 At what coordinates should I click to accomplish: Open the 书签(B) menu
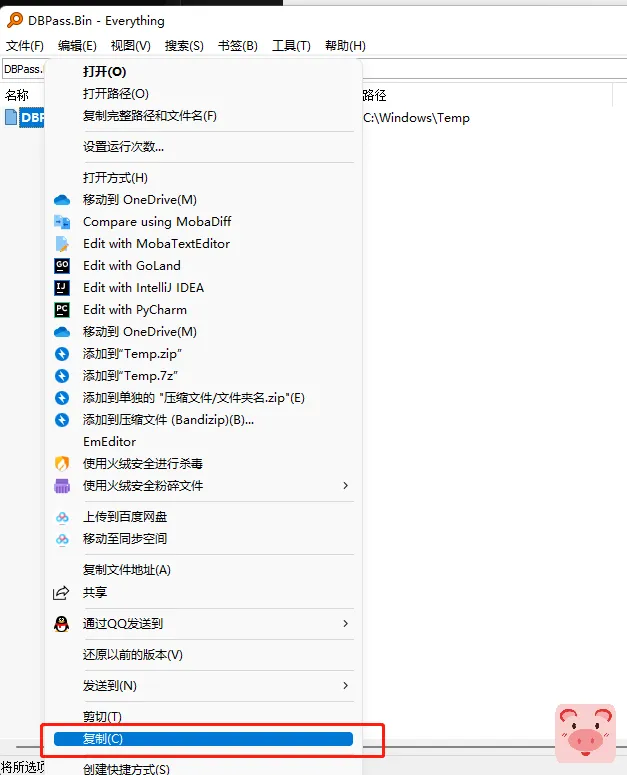(x=238, y=46)
